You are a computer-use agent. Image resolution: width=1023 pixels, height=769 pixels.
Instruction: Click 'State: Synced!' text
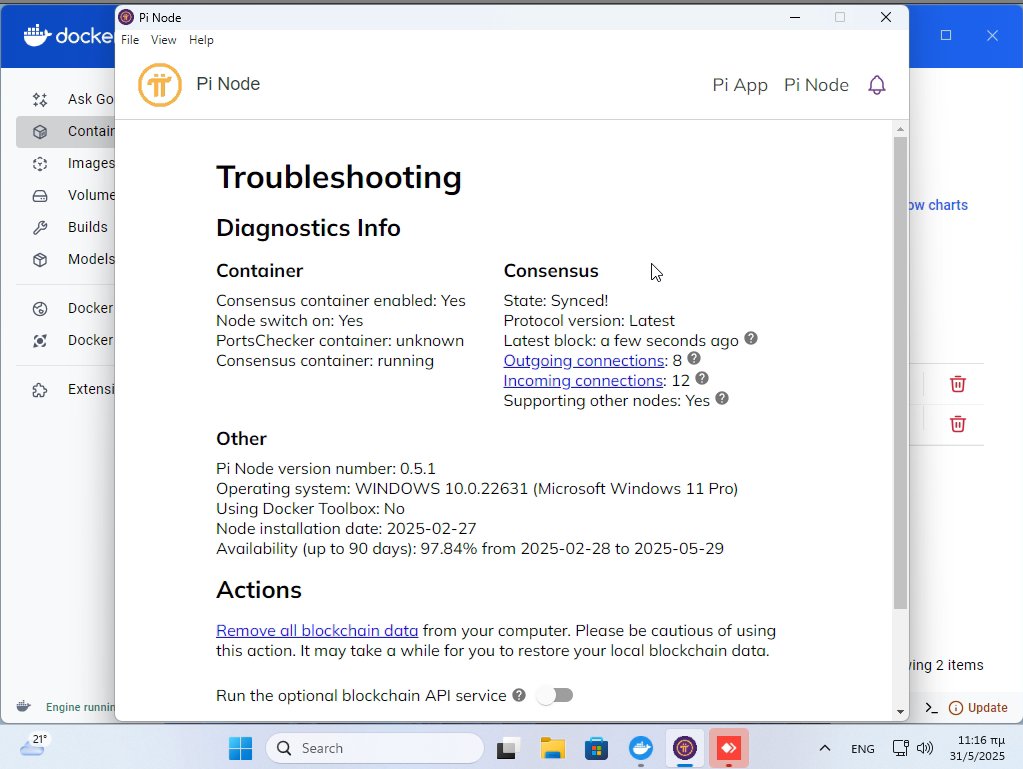pos(556,301)
